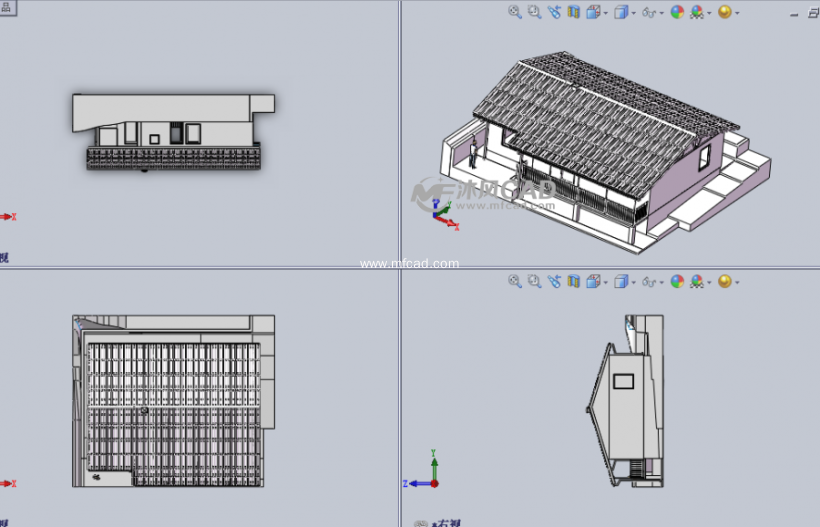Activate Section View in top viewport toolbar
The height and width of the screenshot is (527, 820).
(x=574, y=12)
